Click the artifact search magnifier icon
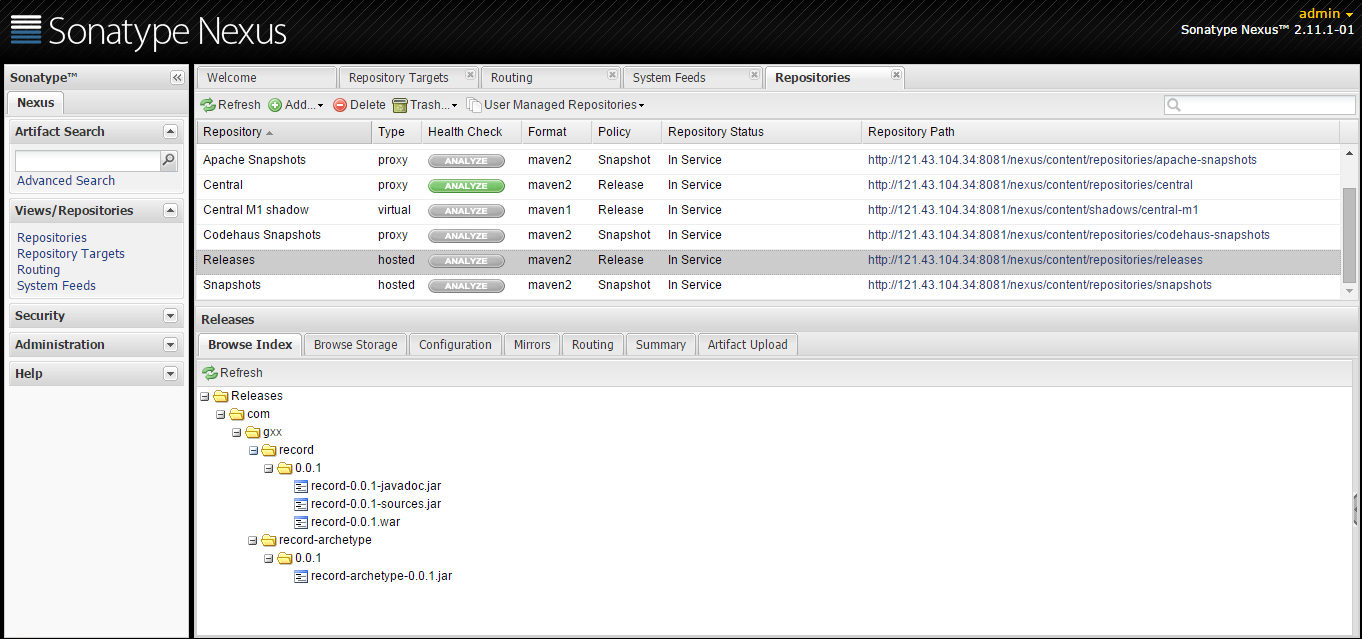 point(169,160)
